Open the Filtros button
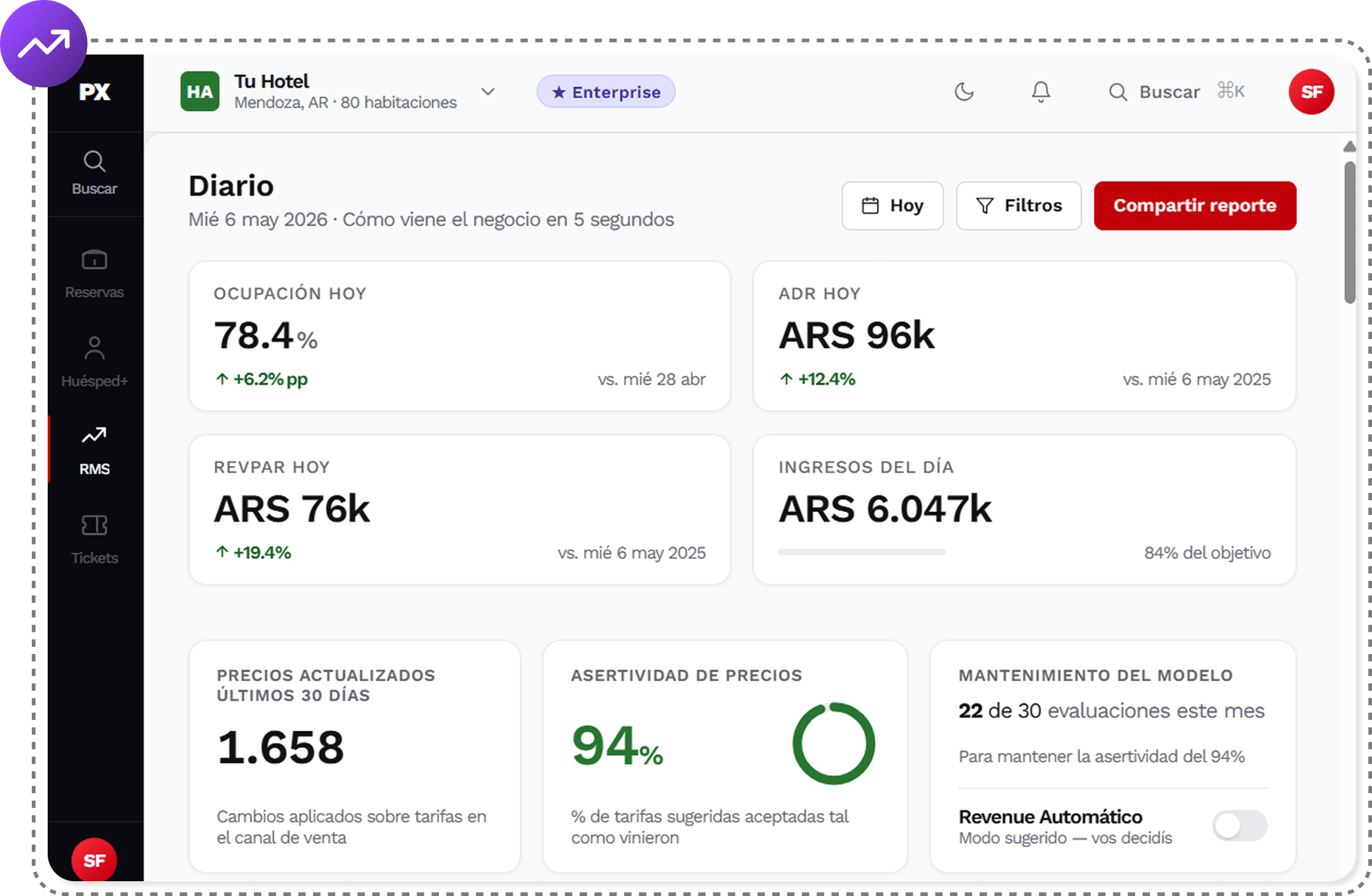Image resolution: width=1372 pixels, height=896 pixels. [x=1019, y=206]
